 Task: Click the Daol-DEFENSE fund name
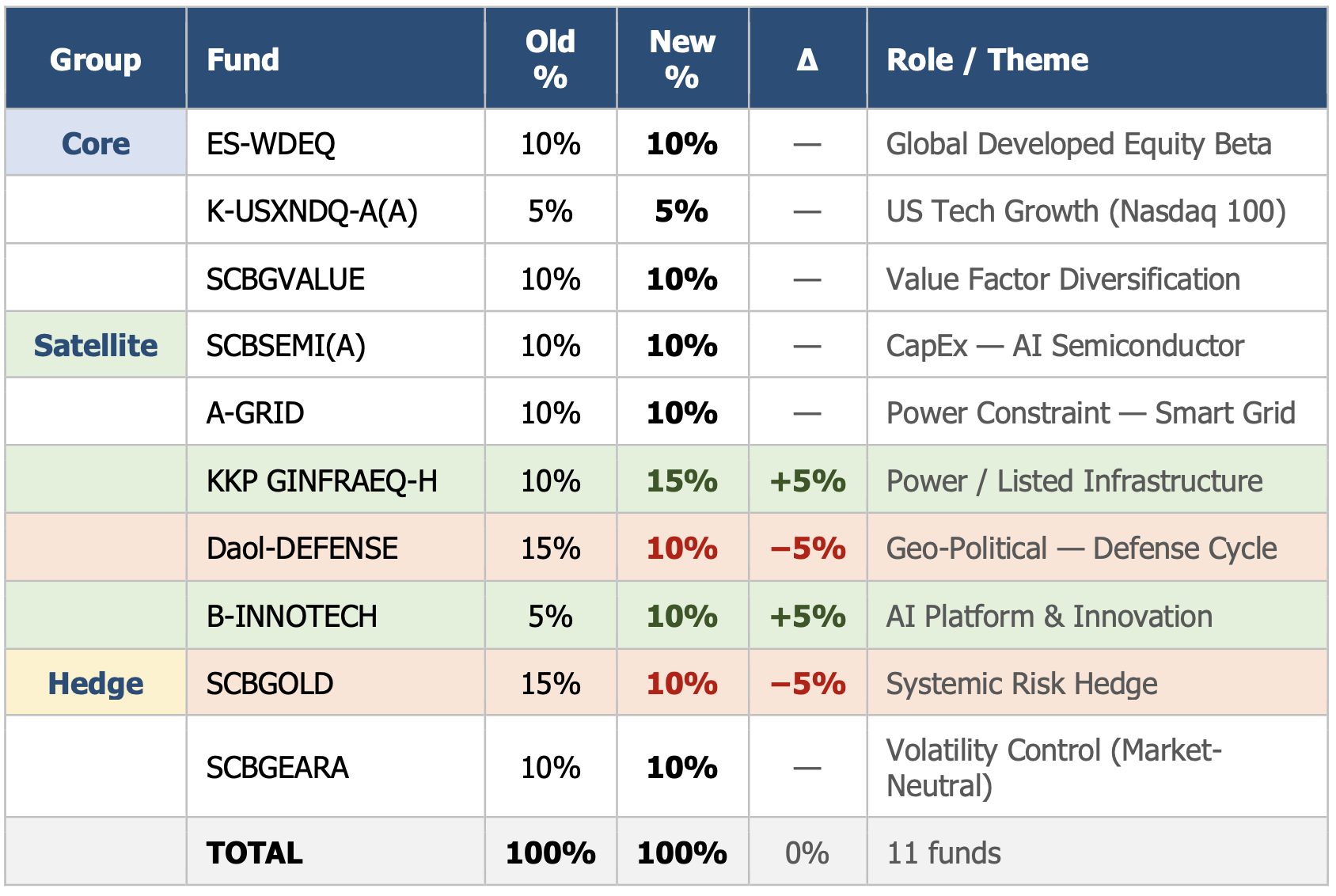tap(302, 548)
